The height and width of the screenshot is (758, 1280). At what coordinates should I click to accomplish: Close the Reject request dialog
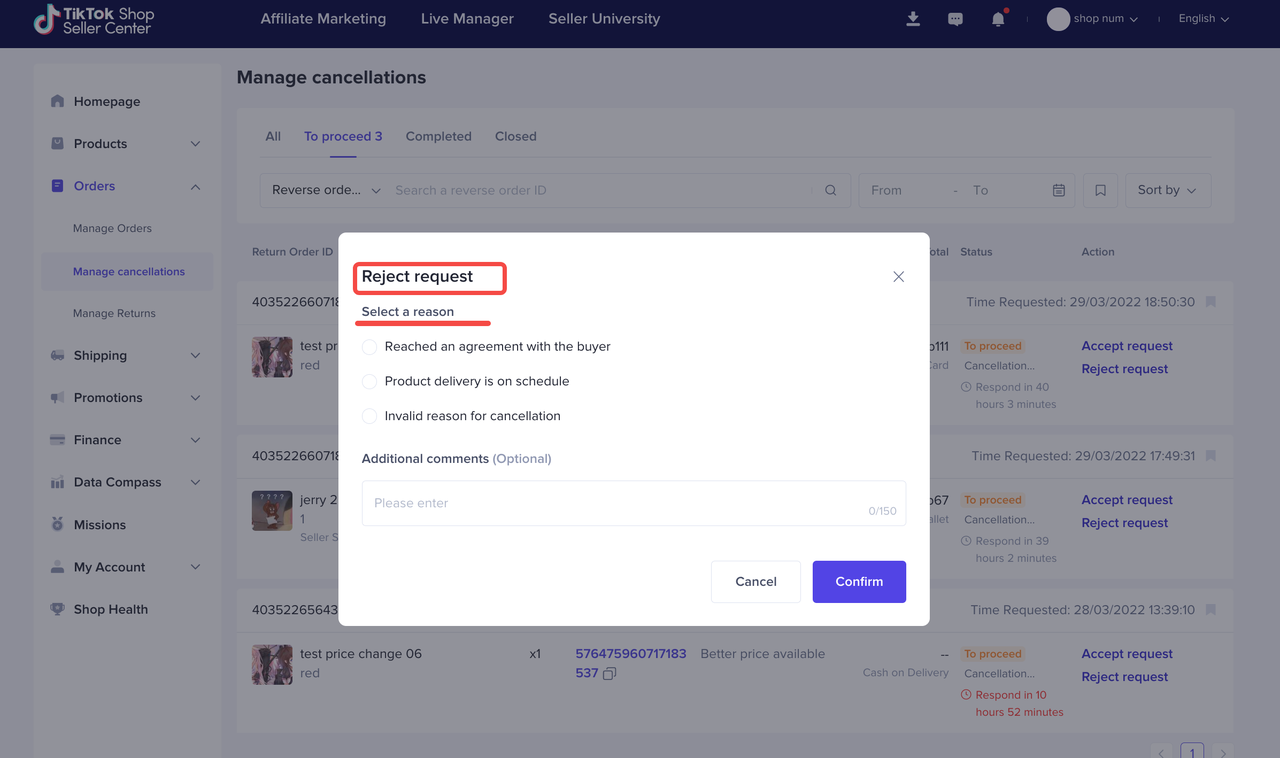coord(898,277)
